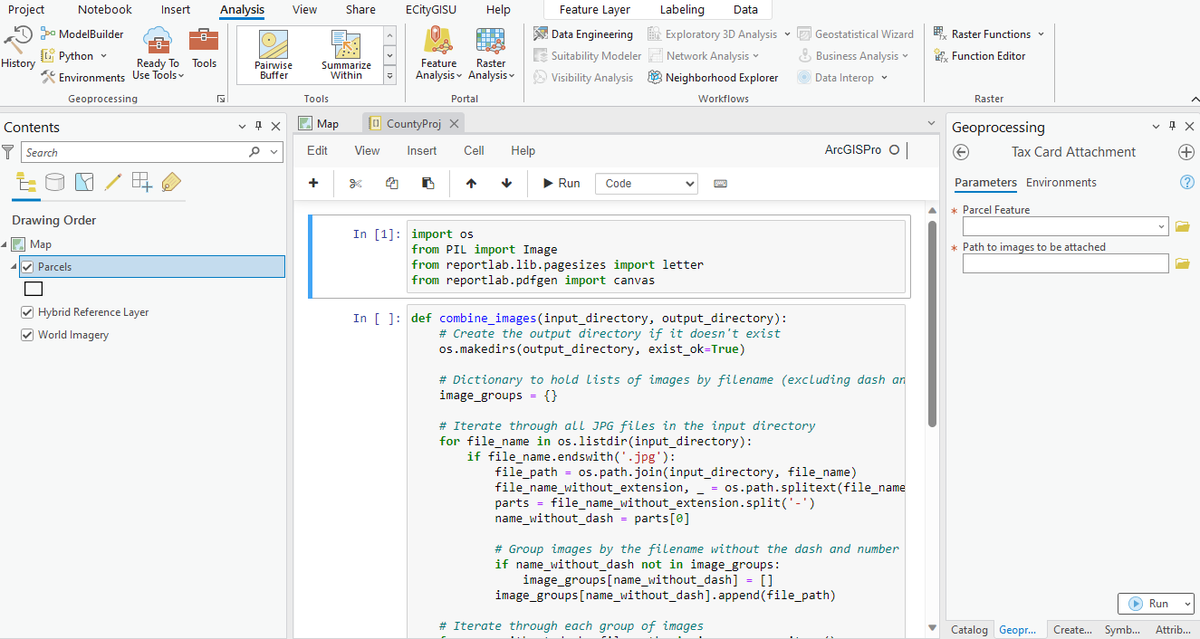Open the Insert ribbon tab
The width and height of the screenshot is (1200, 639).
[x=176, y=10]
